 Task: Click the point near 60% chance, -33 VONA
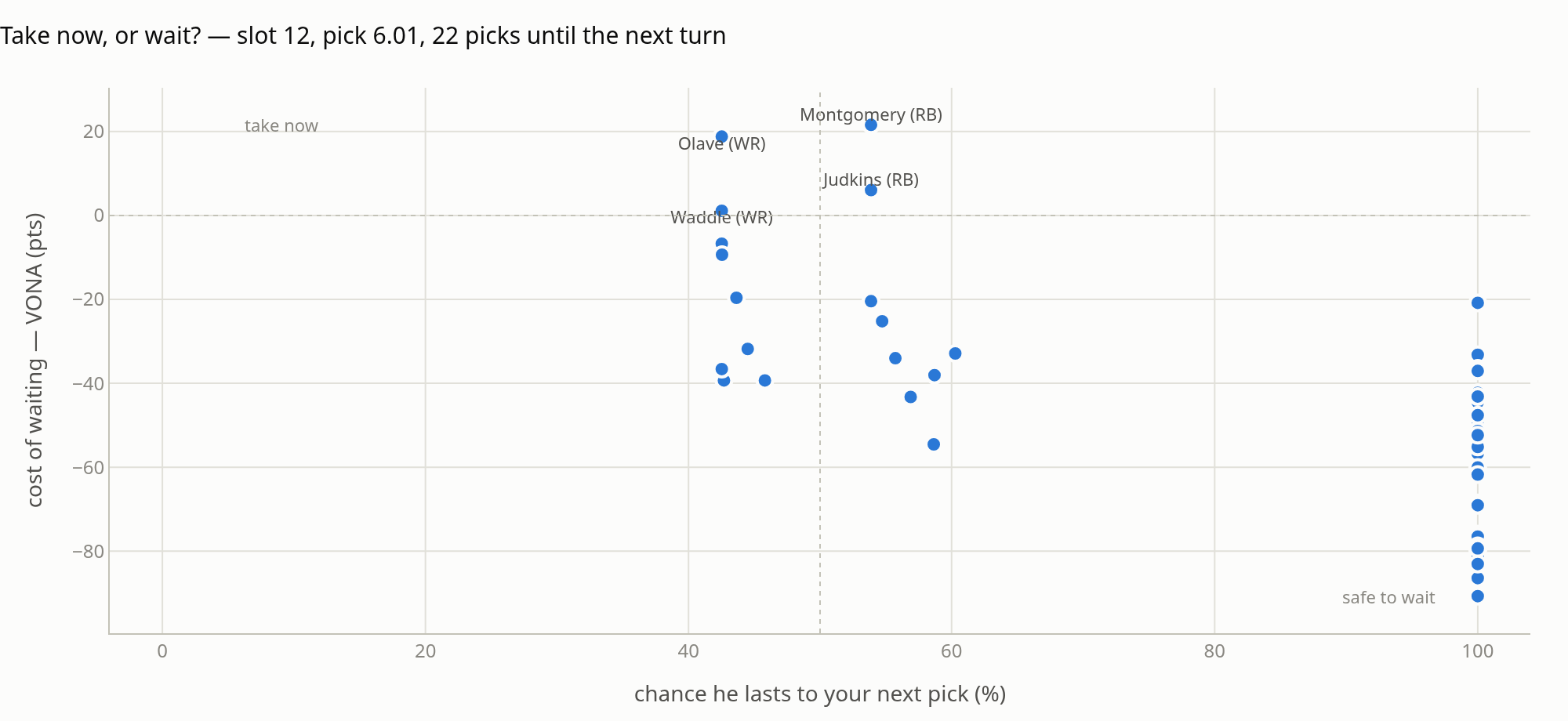(x=955, y=353)
